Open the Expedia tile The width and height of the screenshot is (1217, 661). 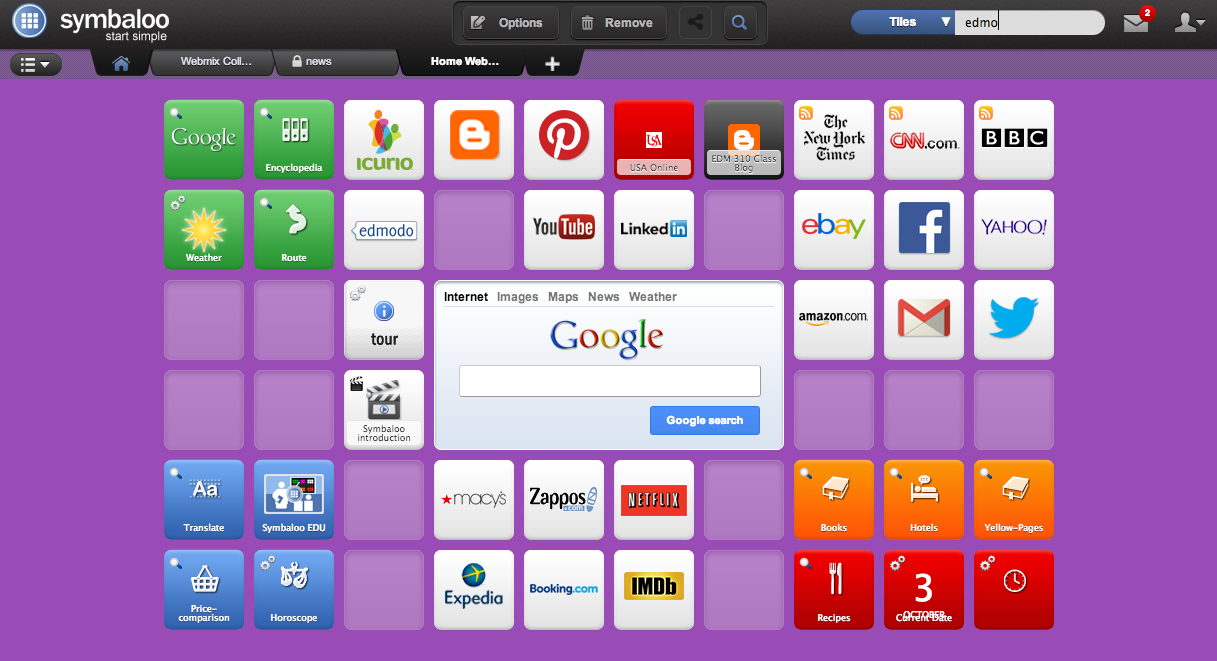pyautogui.click(x=474, y=590)
